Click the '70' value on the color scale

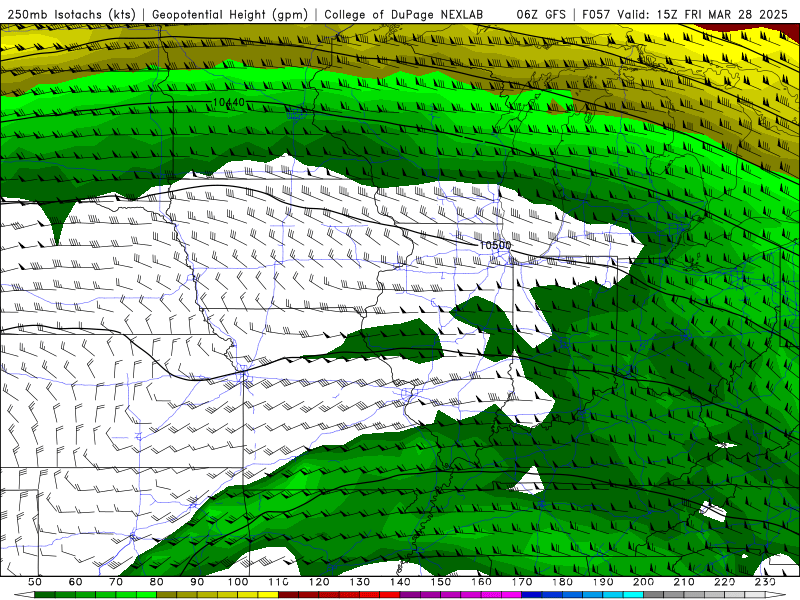point(116,582)
